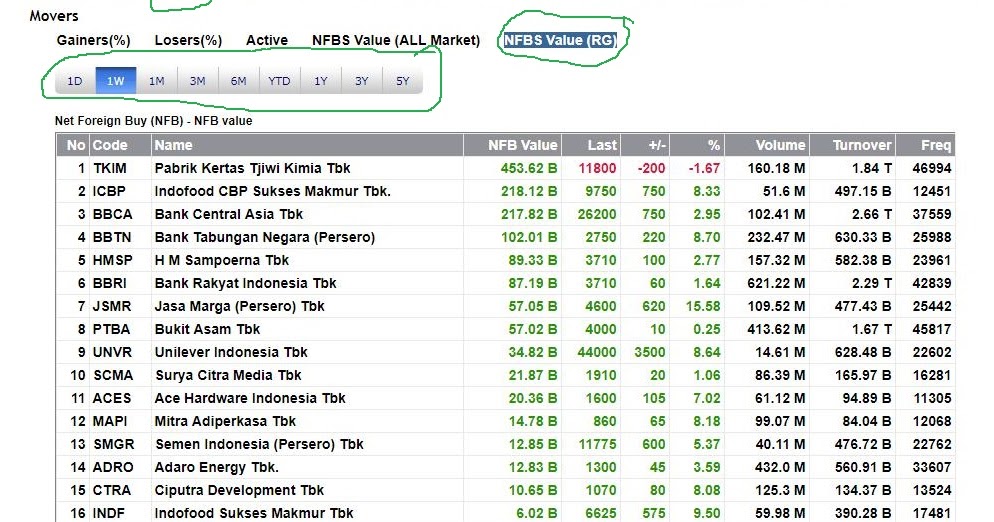Click Mitra Adiperkasa Tbk name
The height and width of the screenshot is (522, 994).
pyautogui.click(x=225, y=421)
